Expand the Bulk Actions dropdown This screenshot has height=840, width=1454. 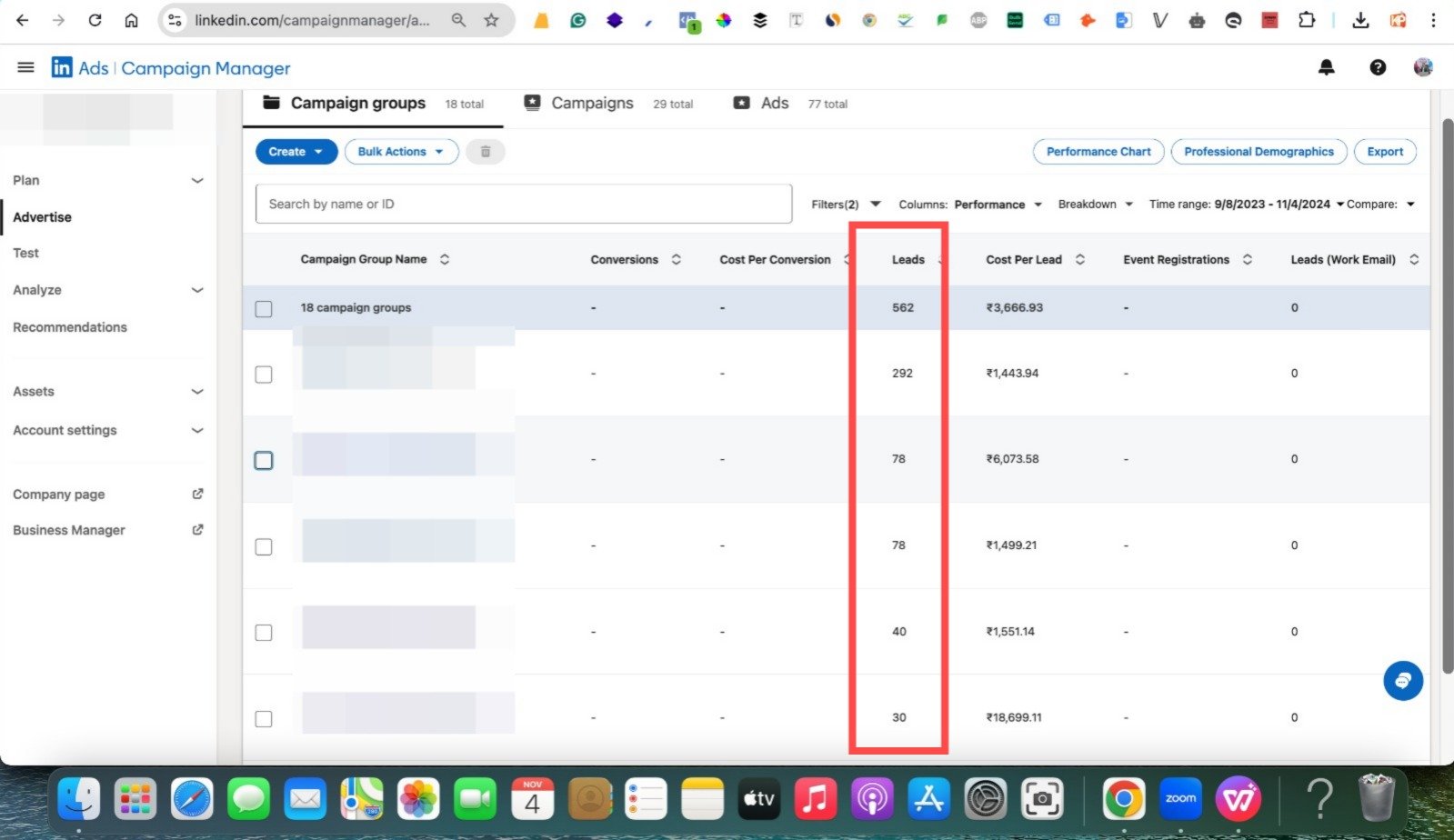[x=400, y=152]
